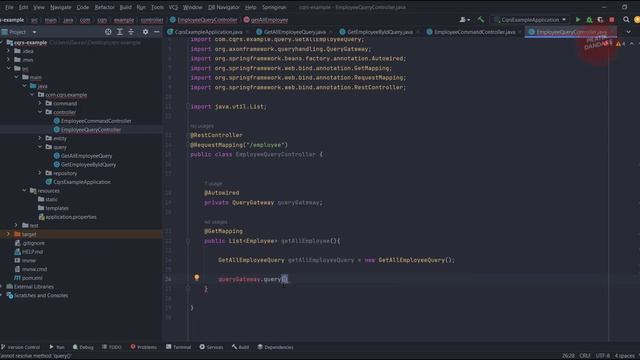This screenshot has height=360, width=640.
Task: Select GetEmployeeByIdQuery in project tree
Action: 88,164
